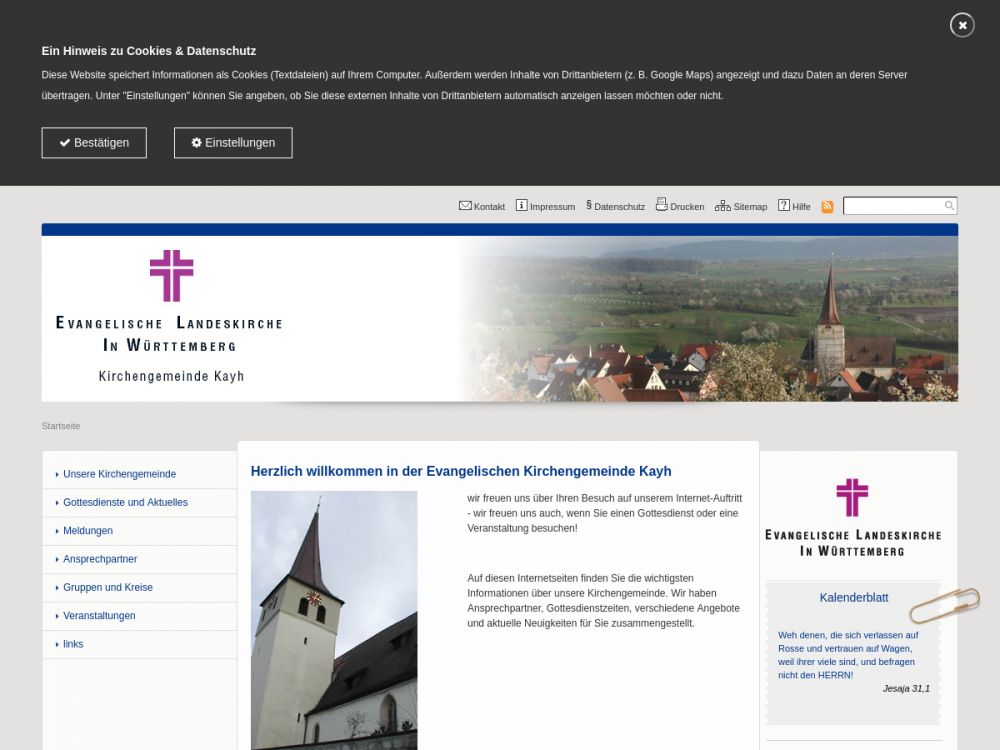Confirm cookies with Bestätigen button
Screen dimensions: 1000x750
point(94,143)
